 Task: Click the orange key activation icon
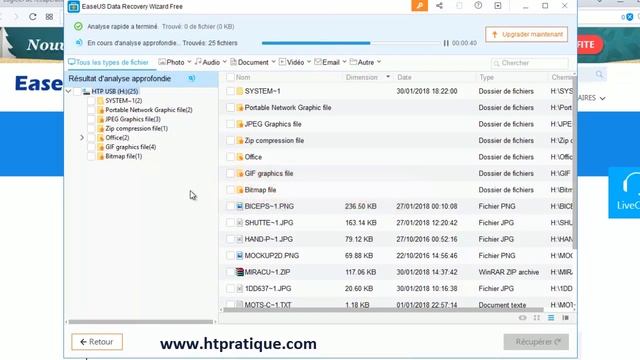(419, 6)
